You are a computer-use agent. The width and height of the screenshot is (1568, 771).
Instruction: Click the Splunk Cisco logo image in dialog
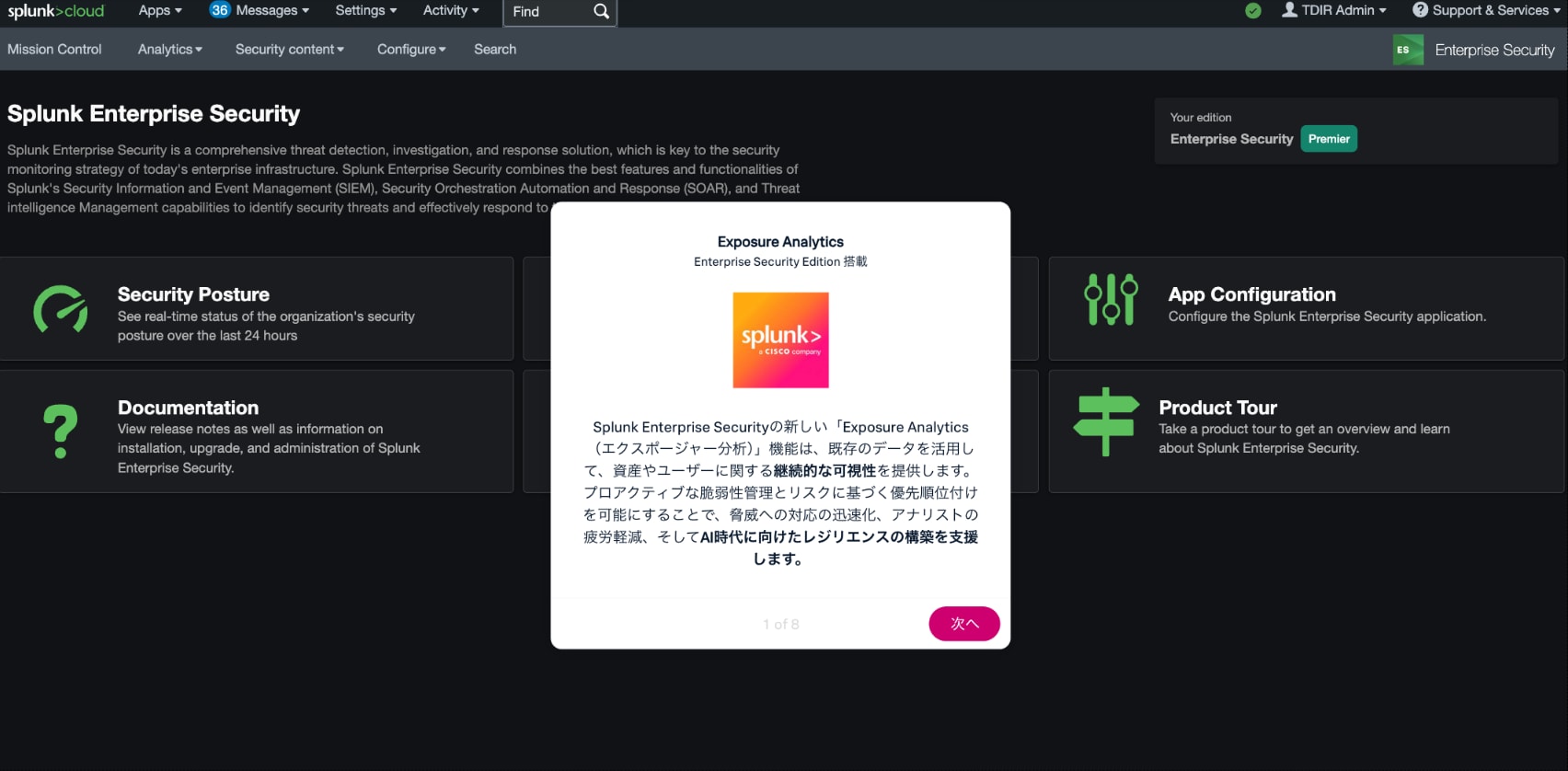pyautogui.click(x=780, y=340)
